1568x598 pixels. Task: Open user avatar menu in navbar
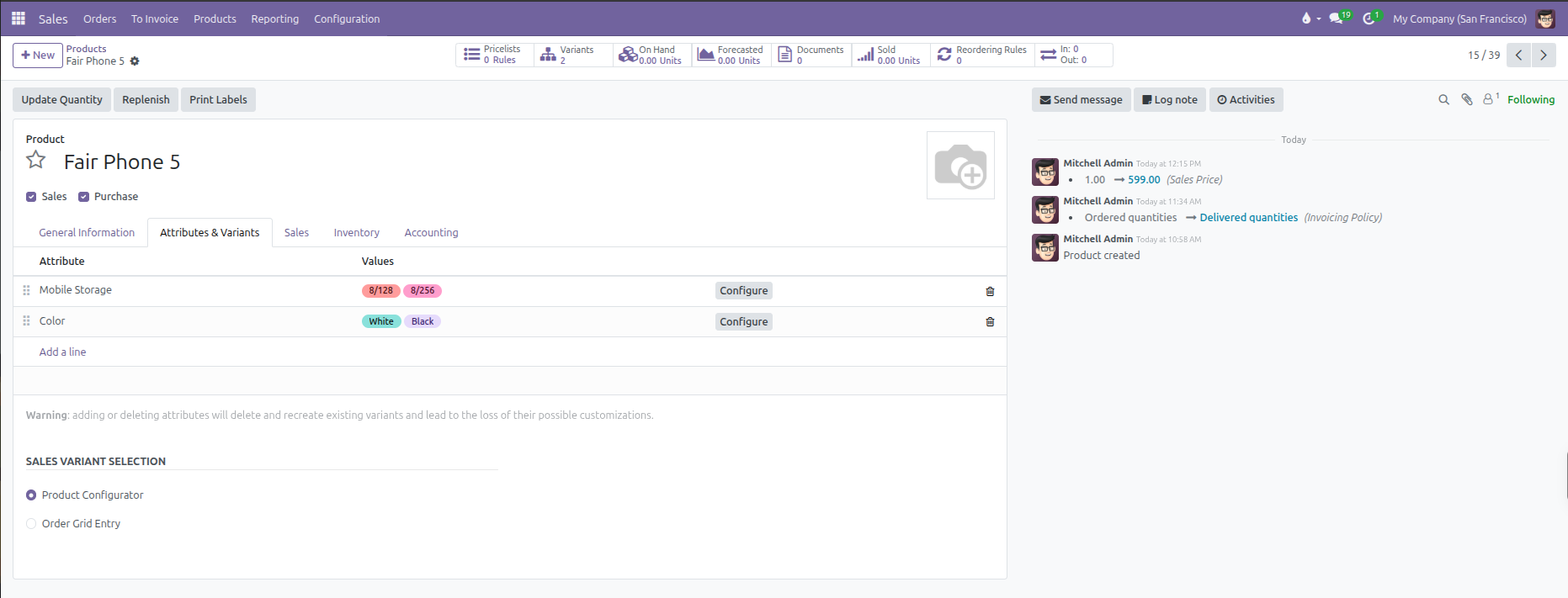pos(1545,19)
